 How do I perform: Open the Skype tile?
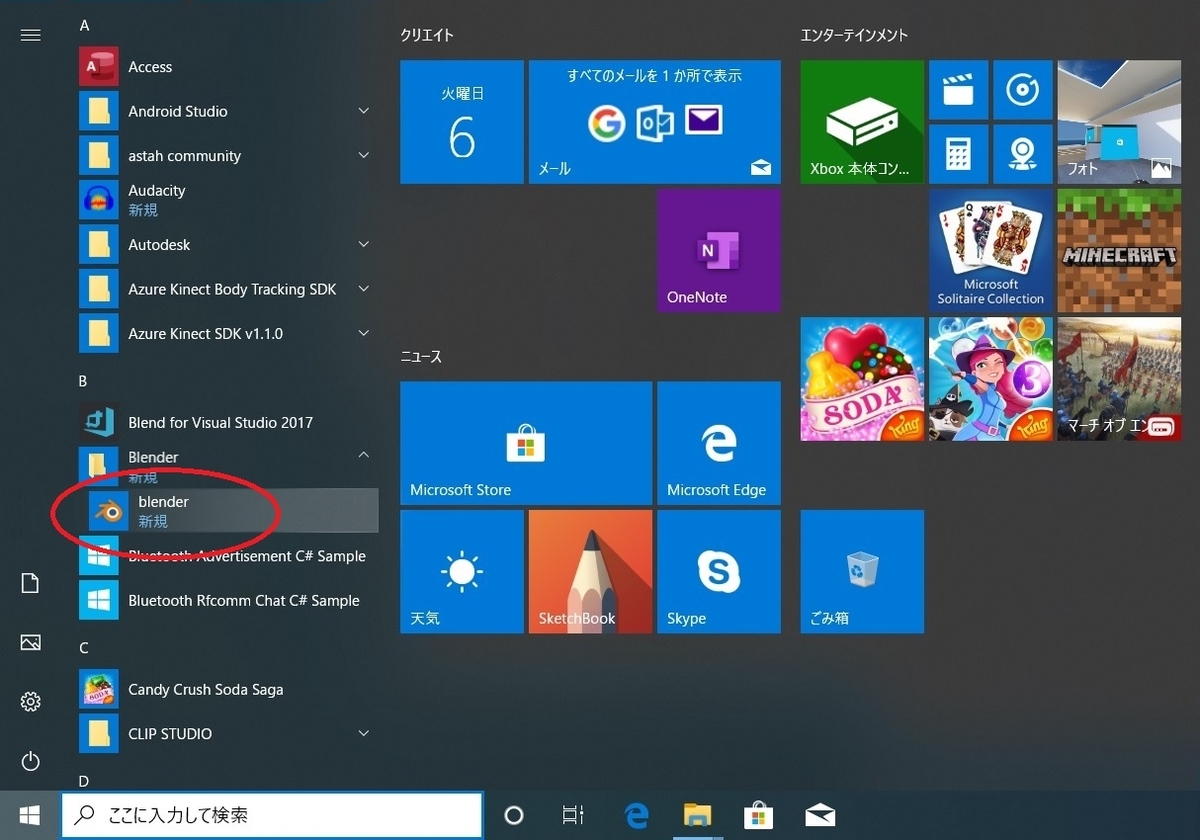(718, 571)
